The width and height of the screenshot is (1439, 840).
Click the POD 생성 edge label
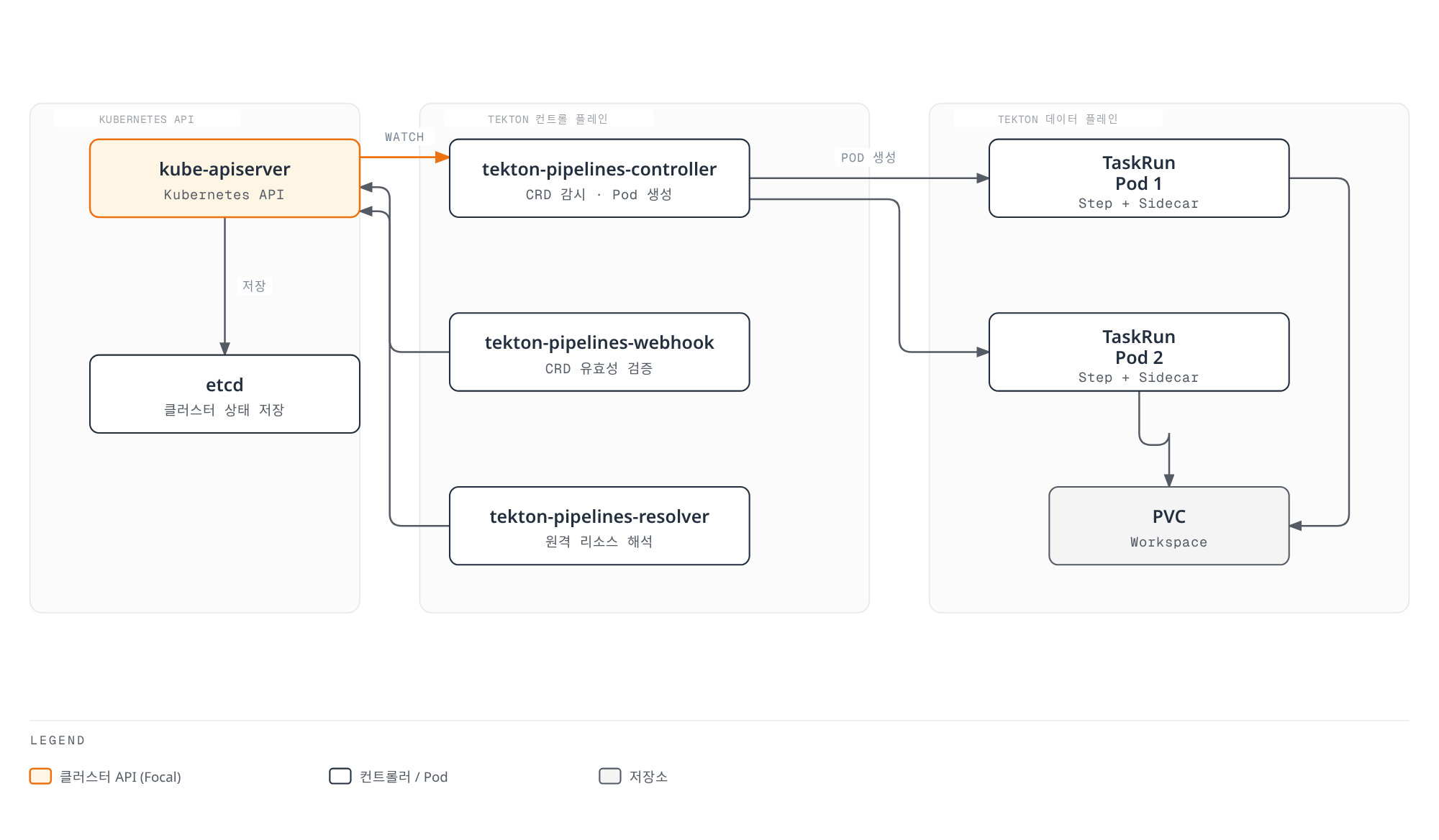868,157
